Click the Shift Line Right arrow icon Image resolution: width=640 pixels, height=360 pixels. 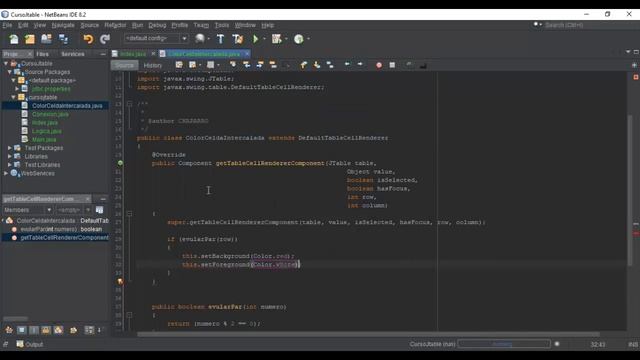click(360, 64)
